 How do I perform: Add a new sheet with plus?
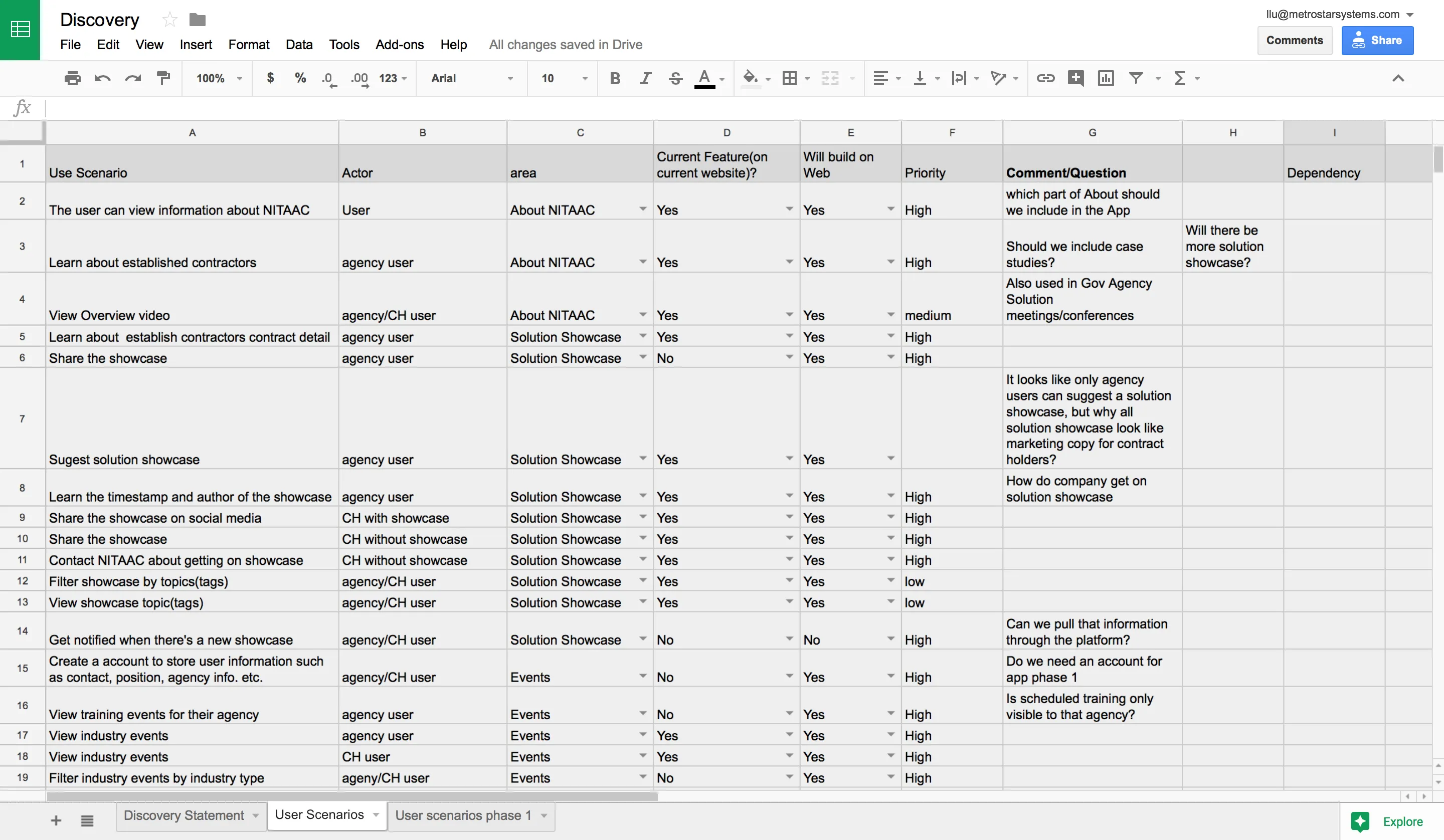coord(56,820)
